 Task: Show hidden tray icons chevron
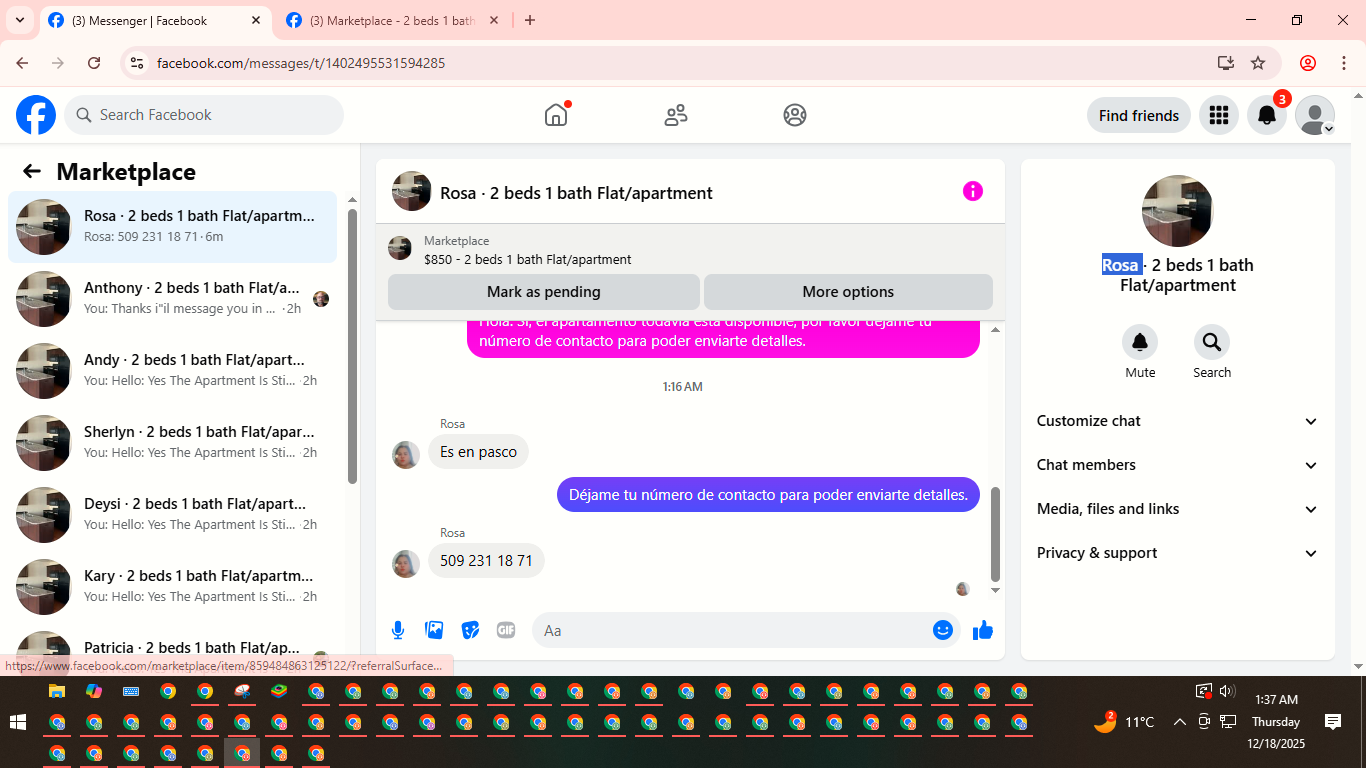pyautogui.click(x=1179, y=722)
